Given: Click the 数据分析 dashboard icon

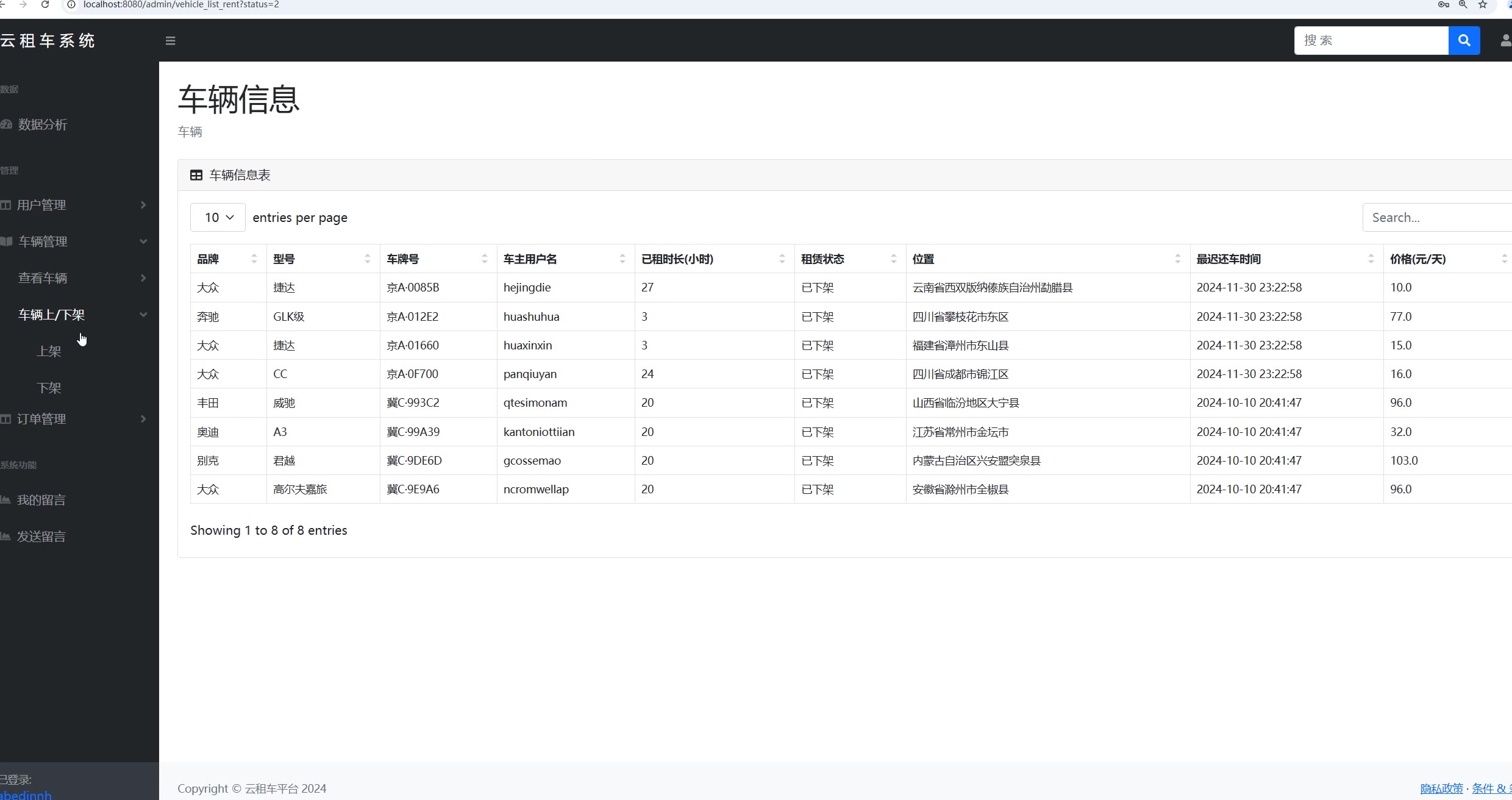Looking at the screenshot, I should [6, 124].
